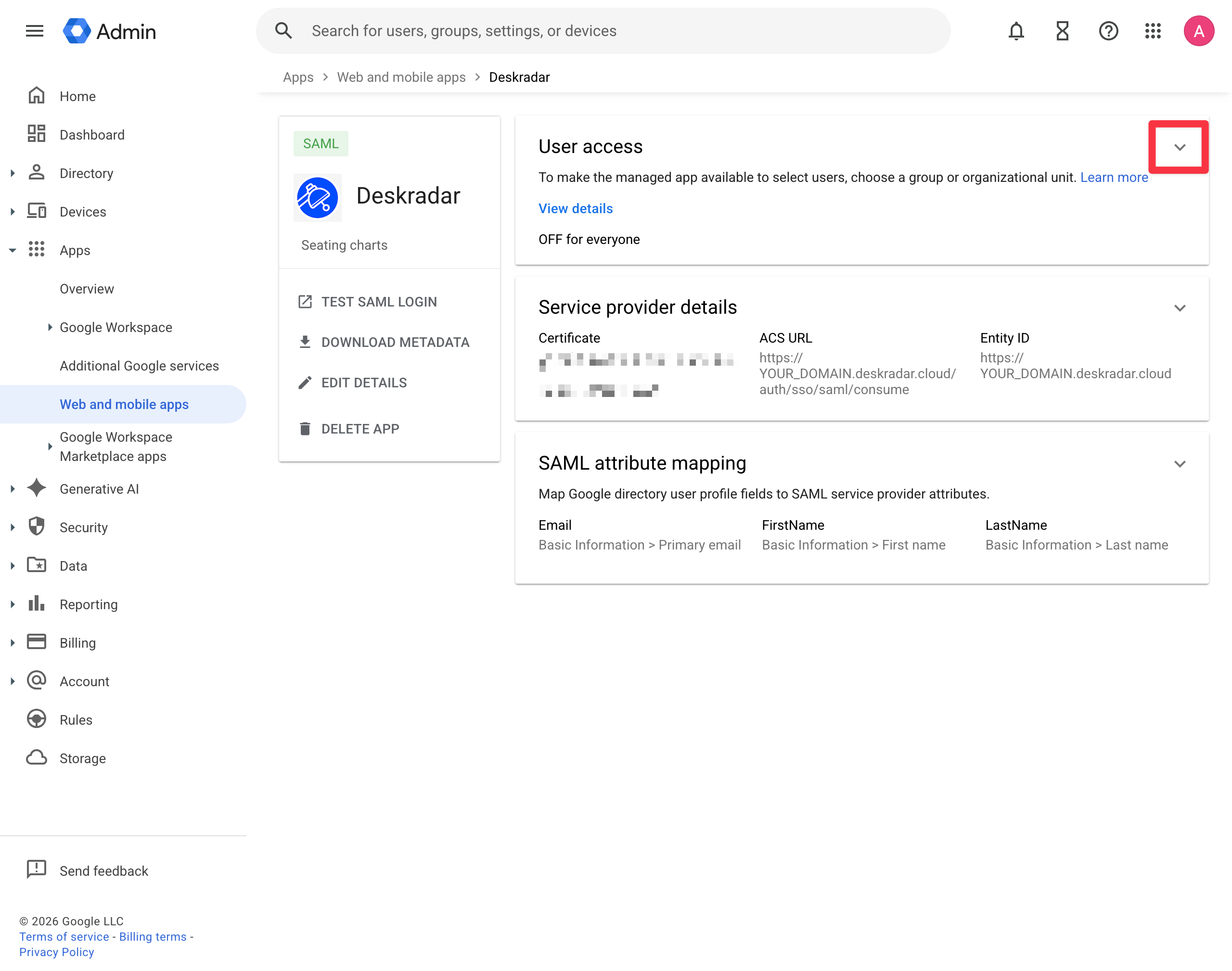
Task: Expand the User access section chevron
Action: tap(1179, 147)
